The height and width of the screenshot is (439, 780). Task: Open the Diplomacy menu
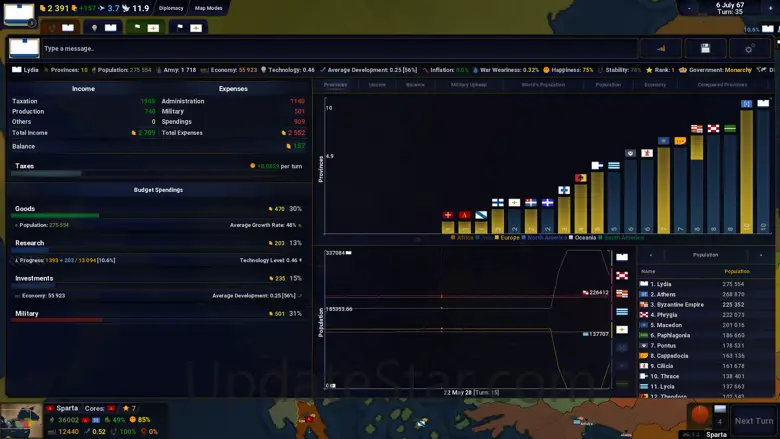[x=171, y=8]
